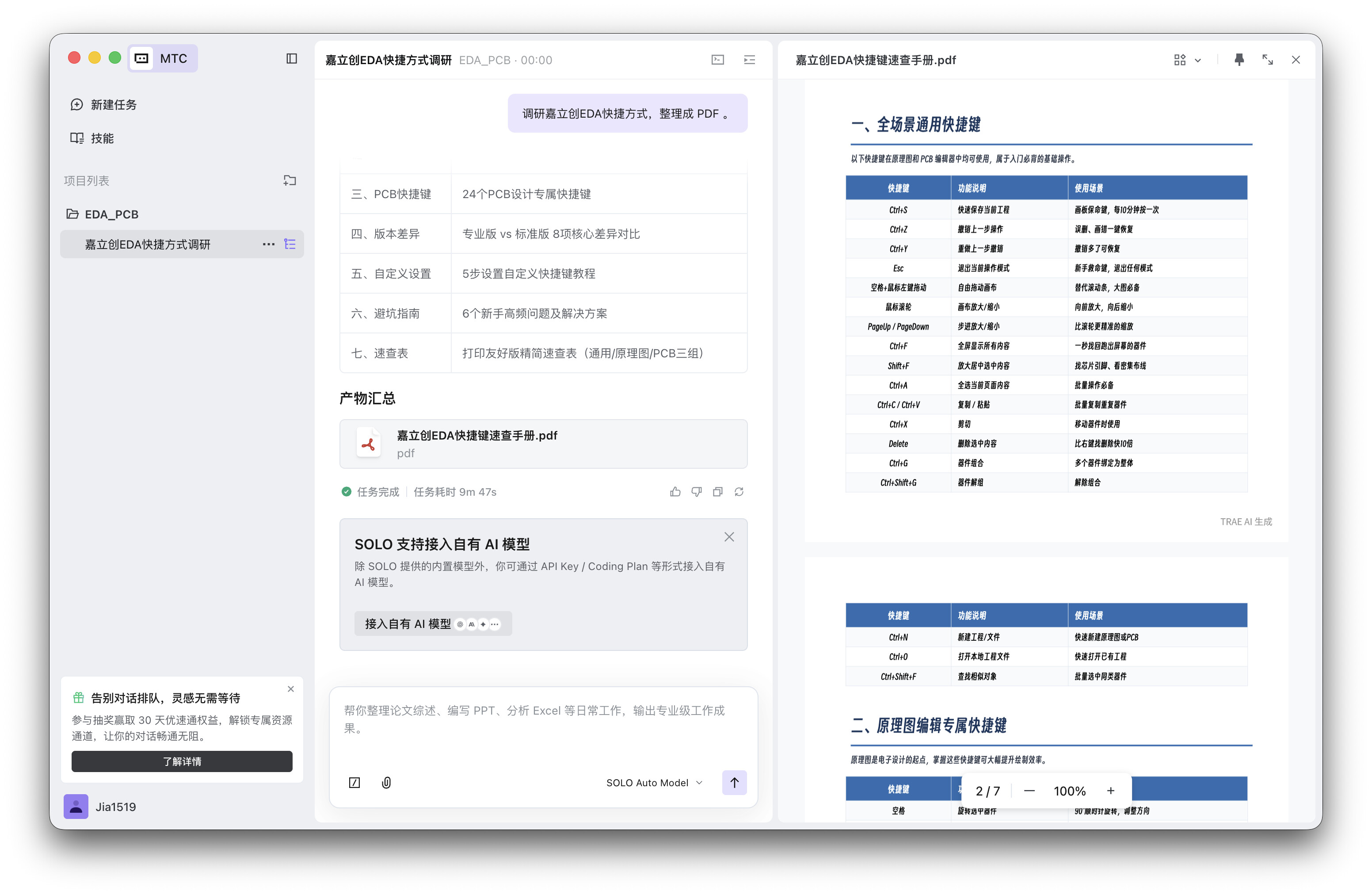Open the terminal panel icon in chat header
This screenshot has width=1372, height=895.
tap(718, 60)
